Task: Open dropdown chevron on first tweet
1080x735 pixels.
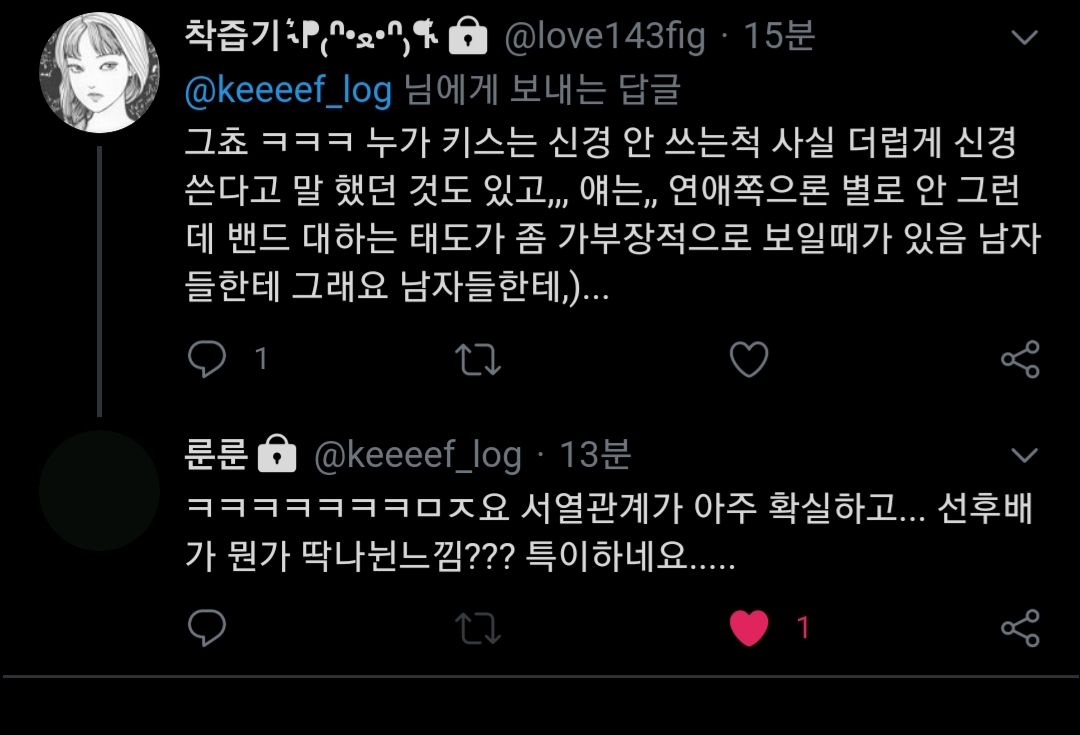Action: 1024,37
